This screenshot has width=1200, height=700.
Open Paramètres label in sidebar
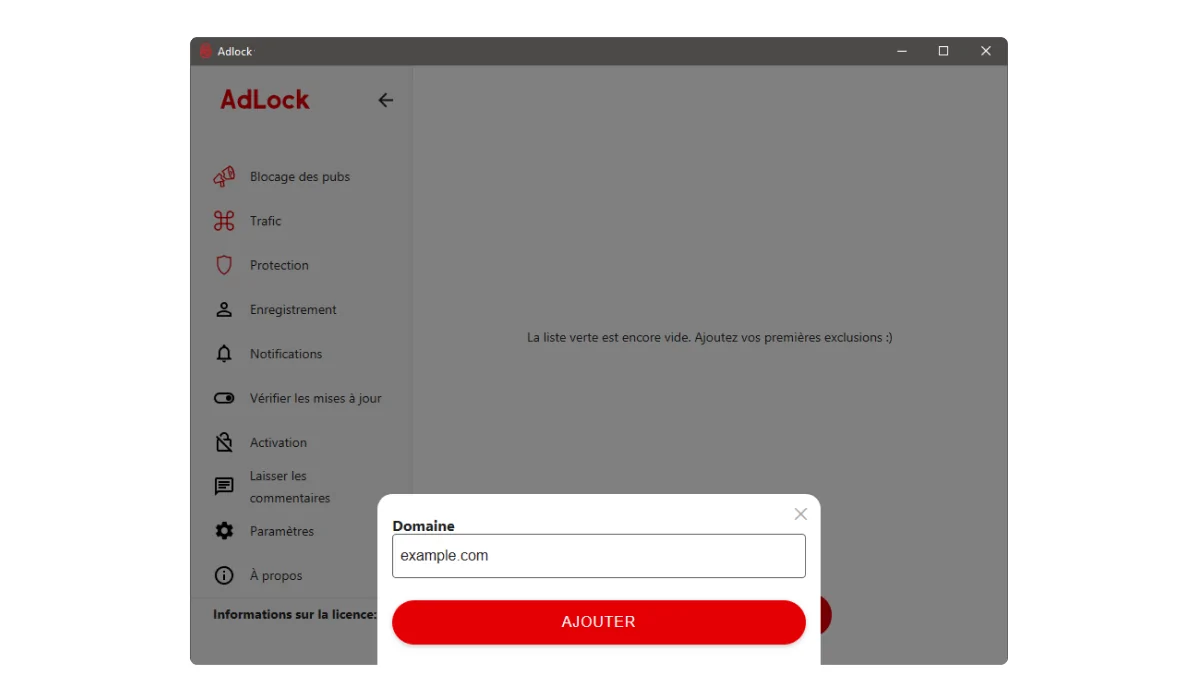point(282,531)
